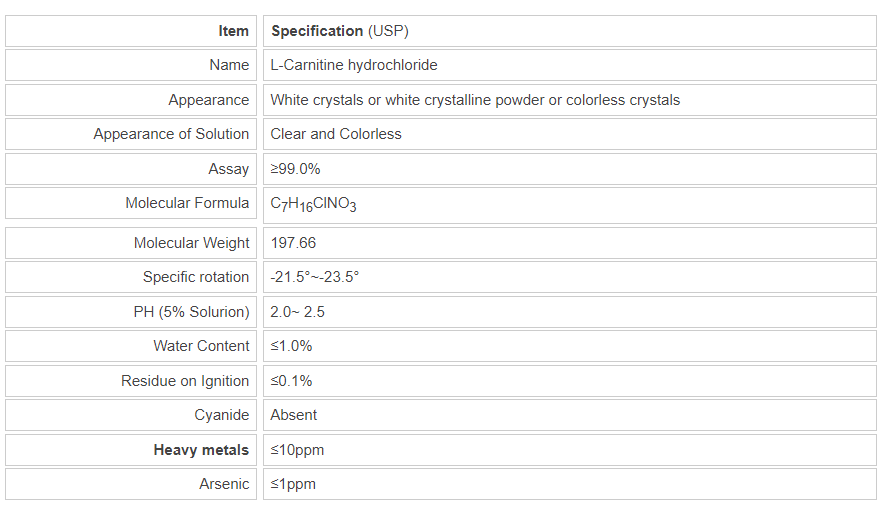Click the Item header cell
This screenshot has width=885, height=511.
click(x=233, y=31)
